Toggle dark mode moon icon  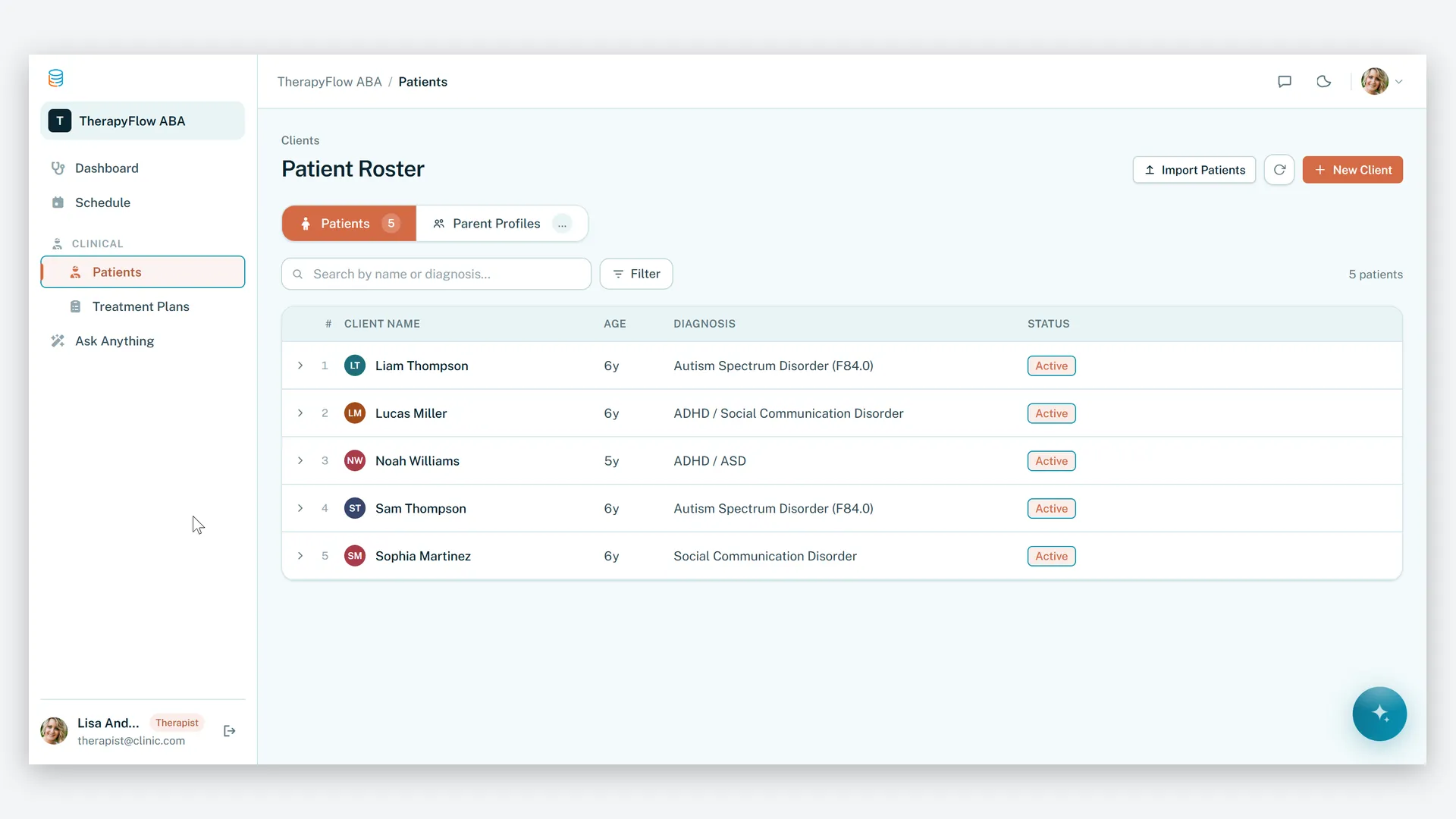point(1324,81)
